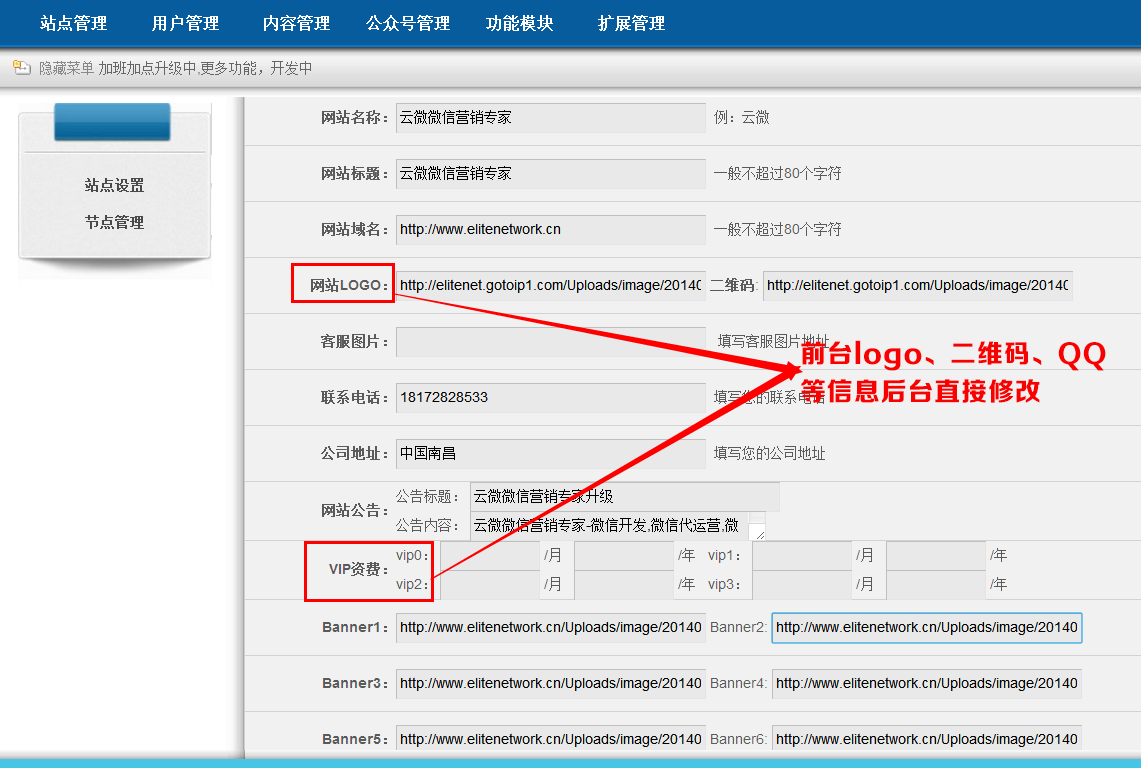Click the 联系电话 input field
Image resolution: width=1141 pixels, height=768 pixels.
[551, 397]
